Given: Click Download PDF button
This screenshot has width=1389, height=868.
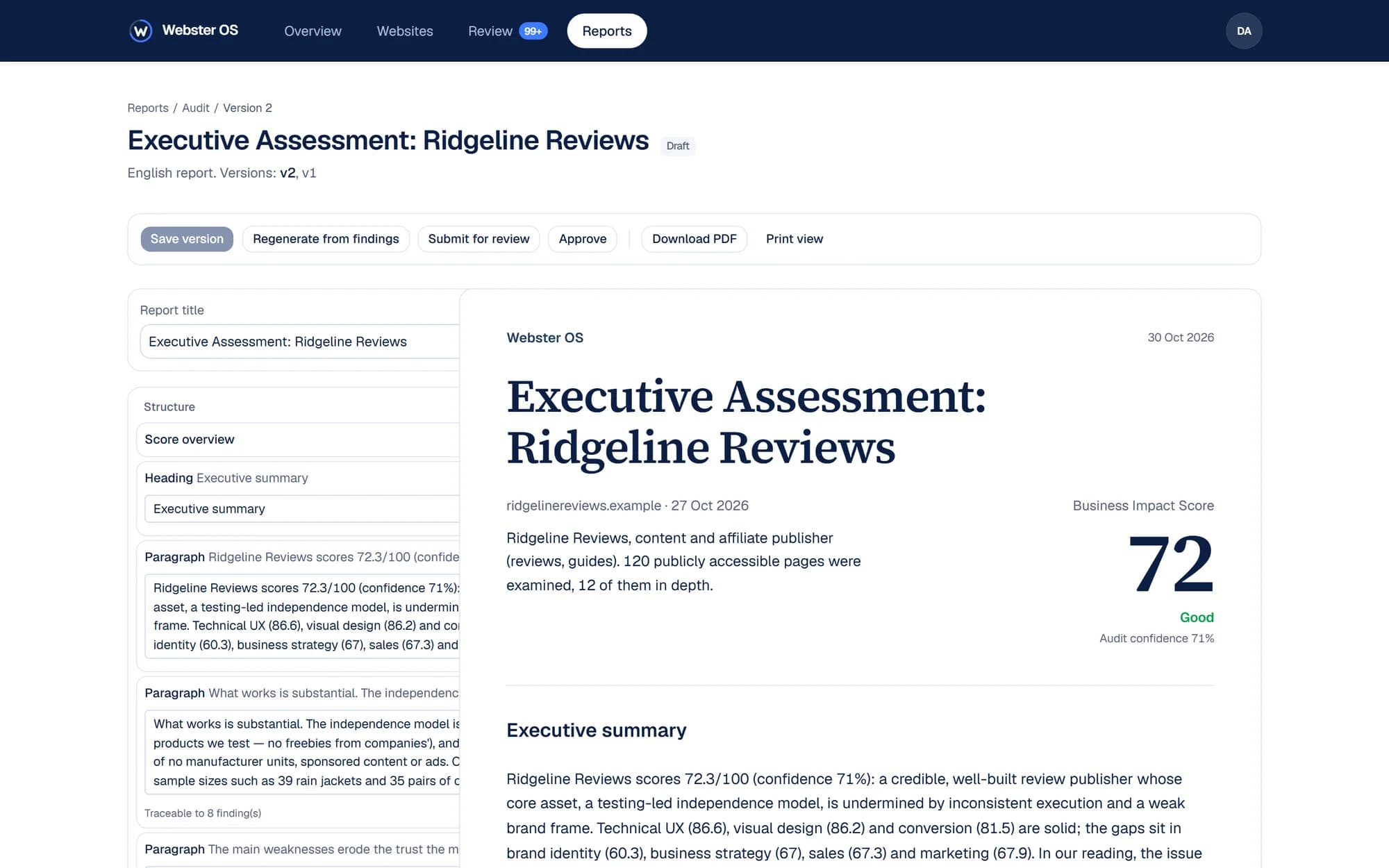Looking at the screenshot, I should (x=694, y=239).
